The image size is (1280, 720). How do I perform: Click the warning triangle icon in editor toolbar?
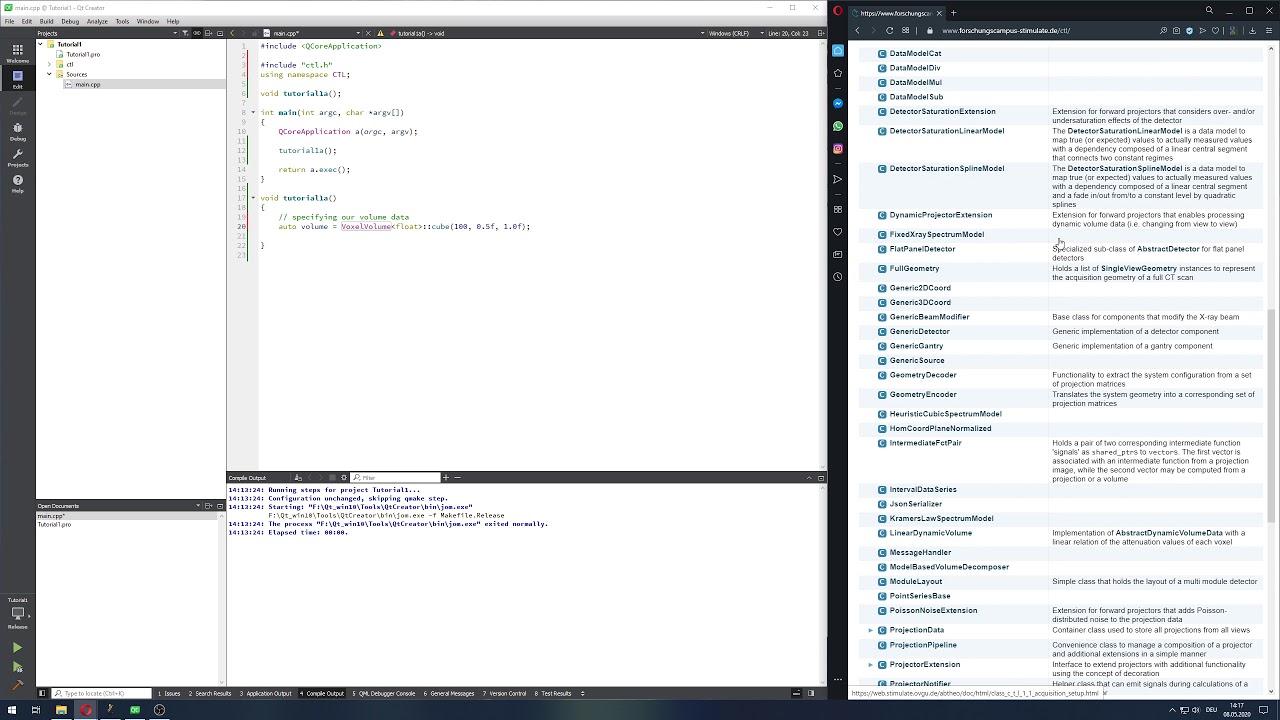point(381,33)
